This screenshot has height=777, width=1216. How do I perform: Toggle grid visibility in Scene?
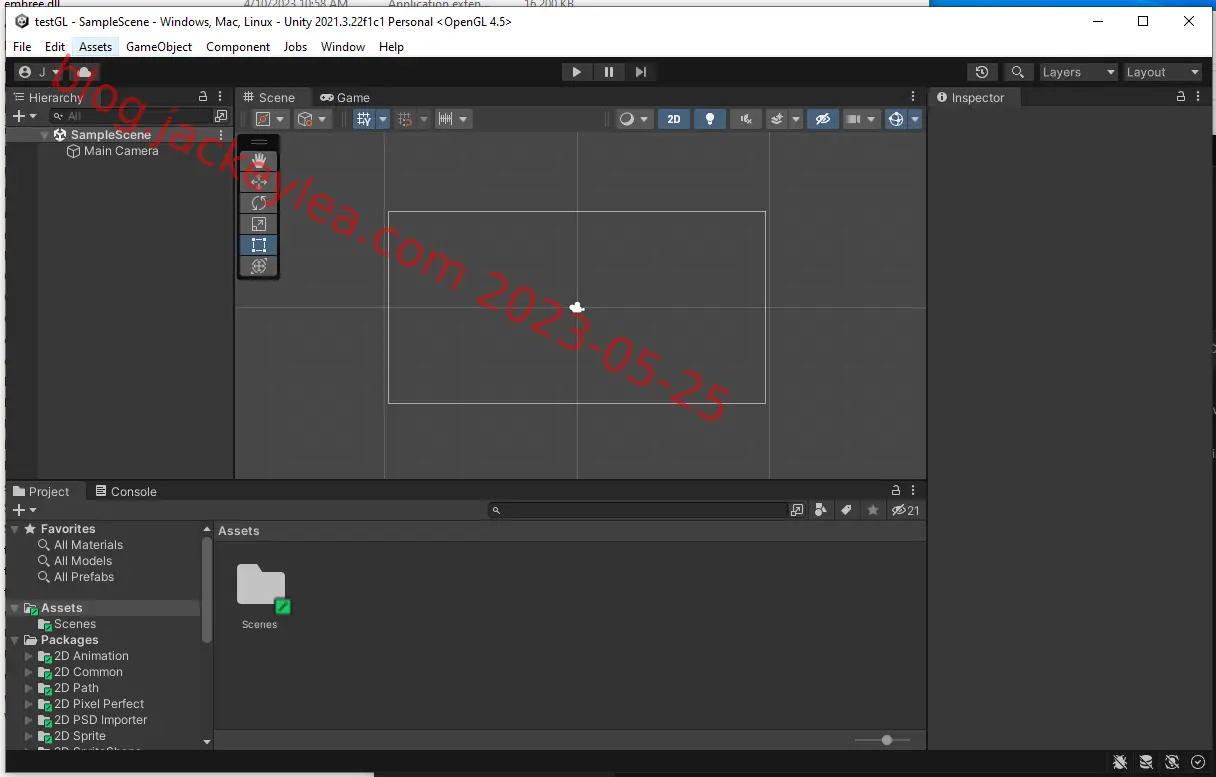tap(363, 119)
